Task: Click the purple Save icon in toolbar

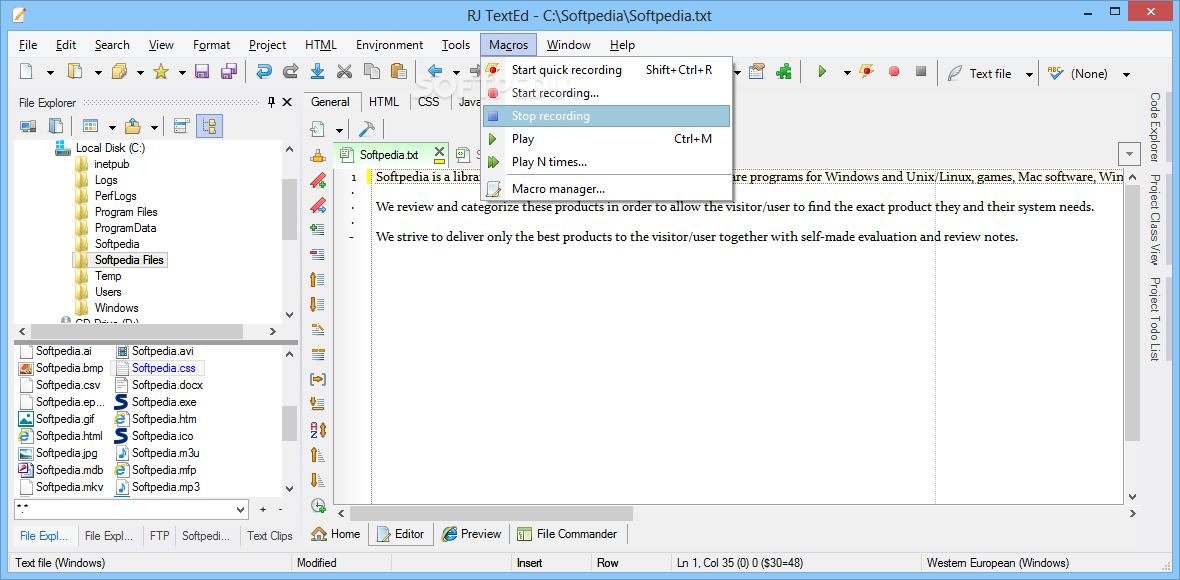Action: [x=202, y=72]
